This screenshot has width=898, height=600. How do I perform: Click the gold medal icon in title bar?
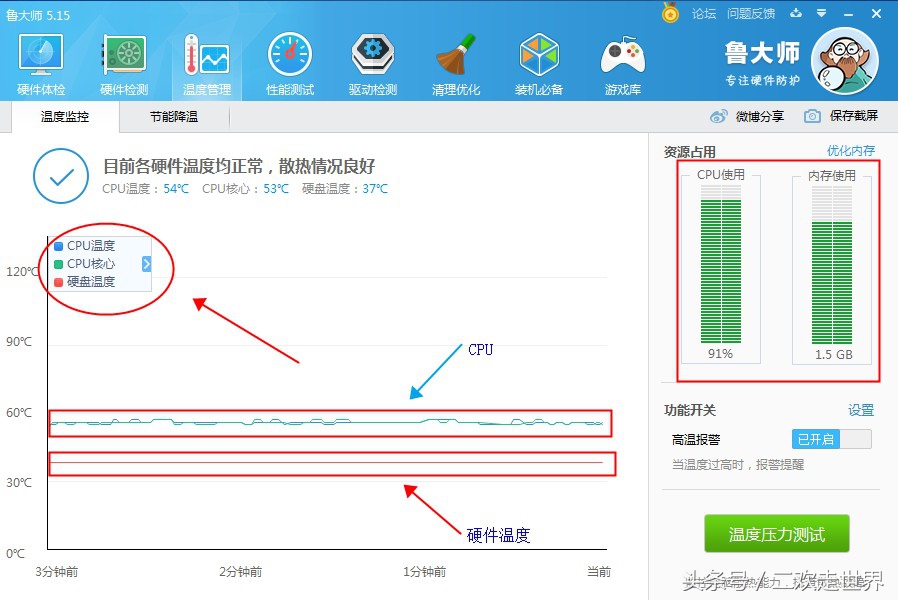point(670,13)
